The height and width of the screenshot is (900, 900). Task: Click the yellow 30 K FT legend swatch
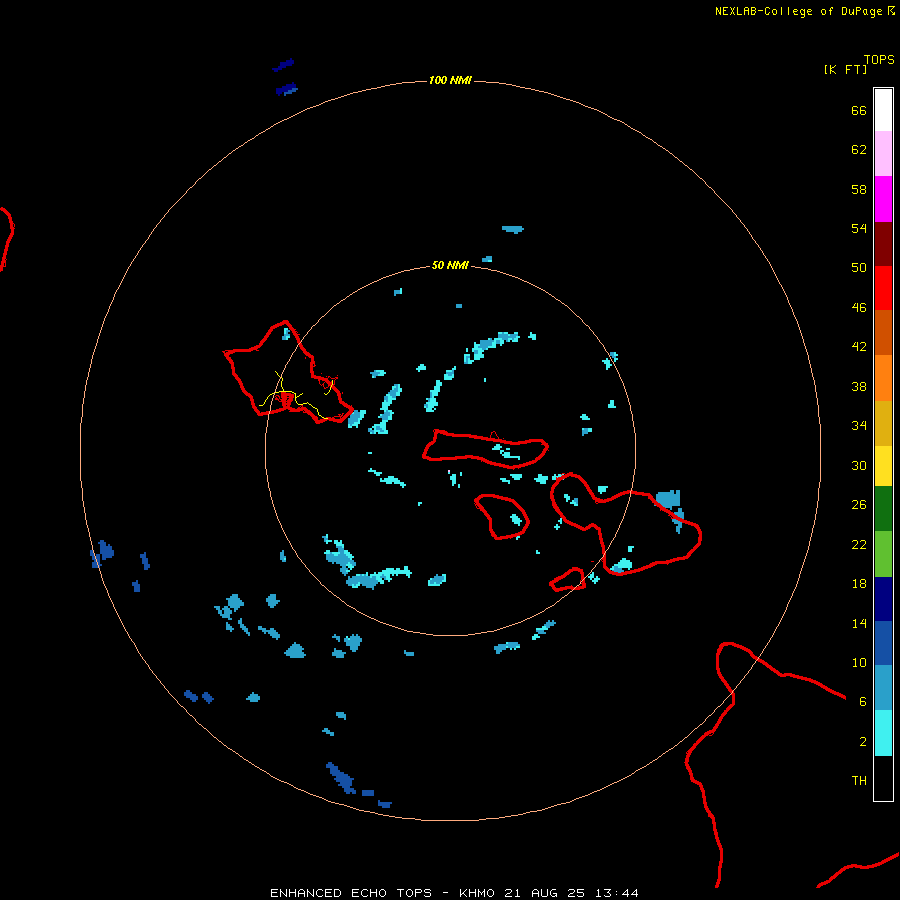point(883,466)
